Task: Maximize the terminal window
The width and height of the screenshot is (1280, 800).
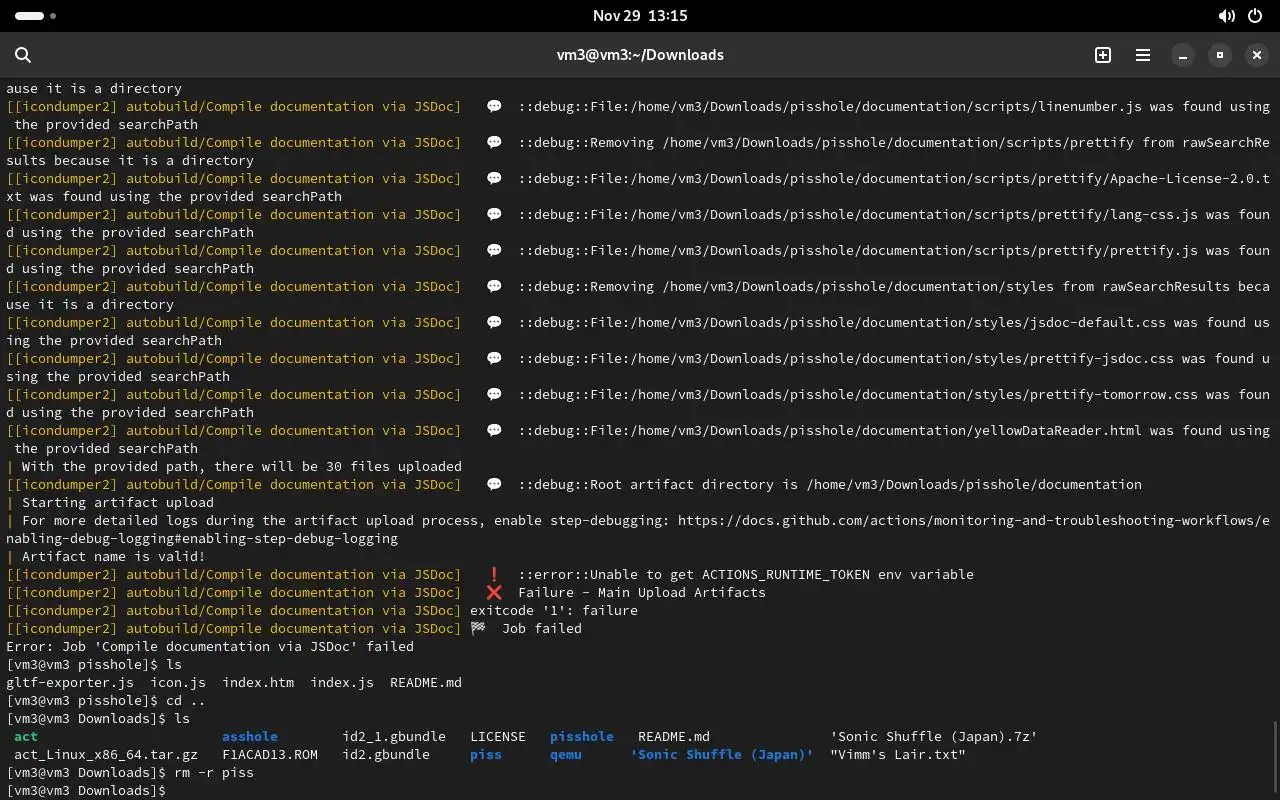Action: click(x=1220, y=55)
